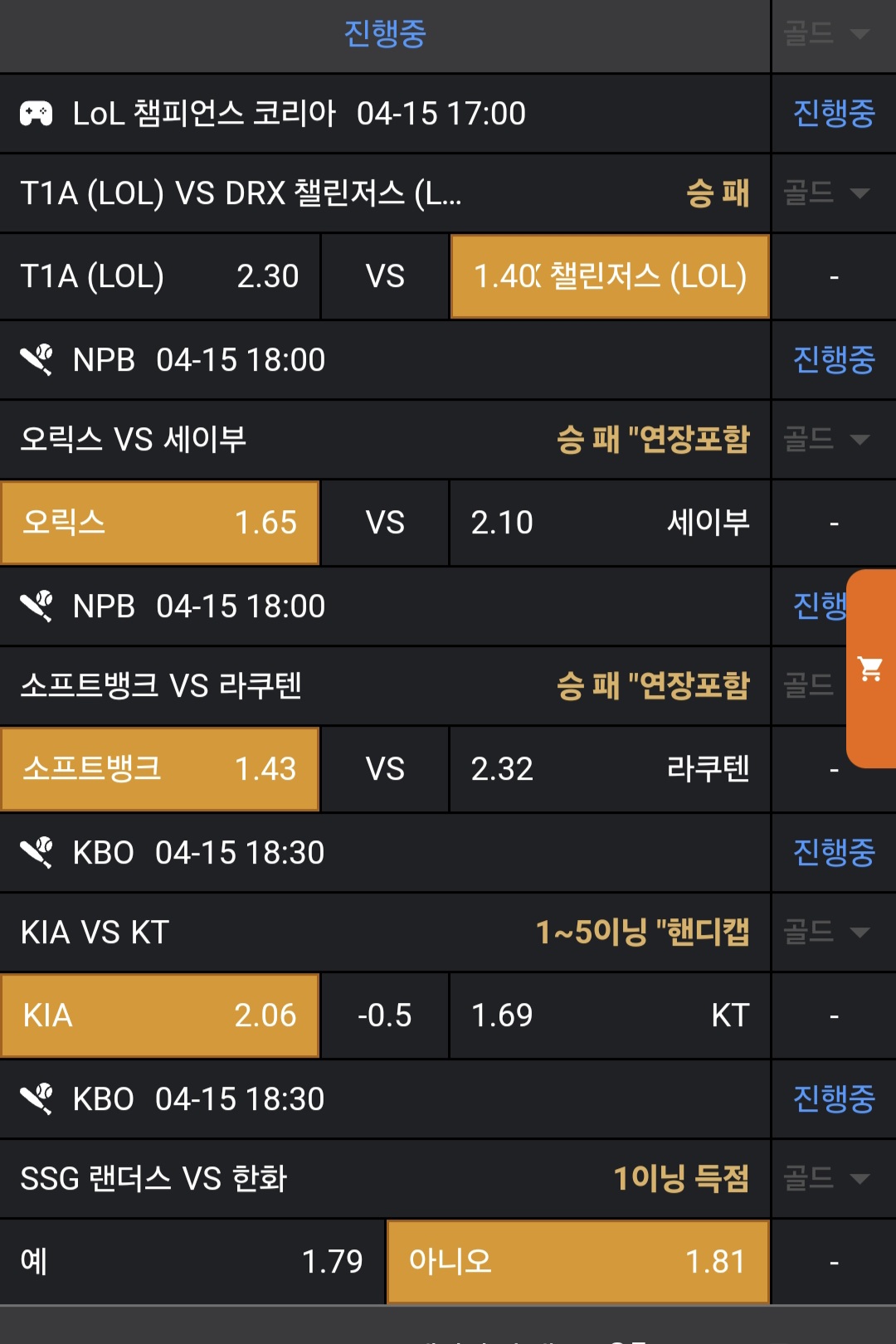Select KT 1.69 handicap odds
The width and height of the screenshot is (896, 1344).
tap(610, 1015)
